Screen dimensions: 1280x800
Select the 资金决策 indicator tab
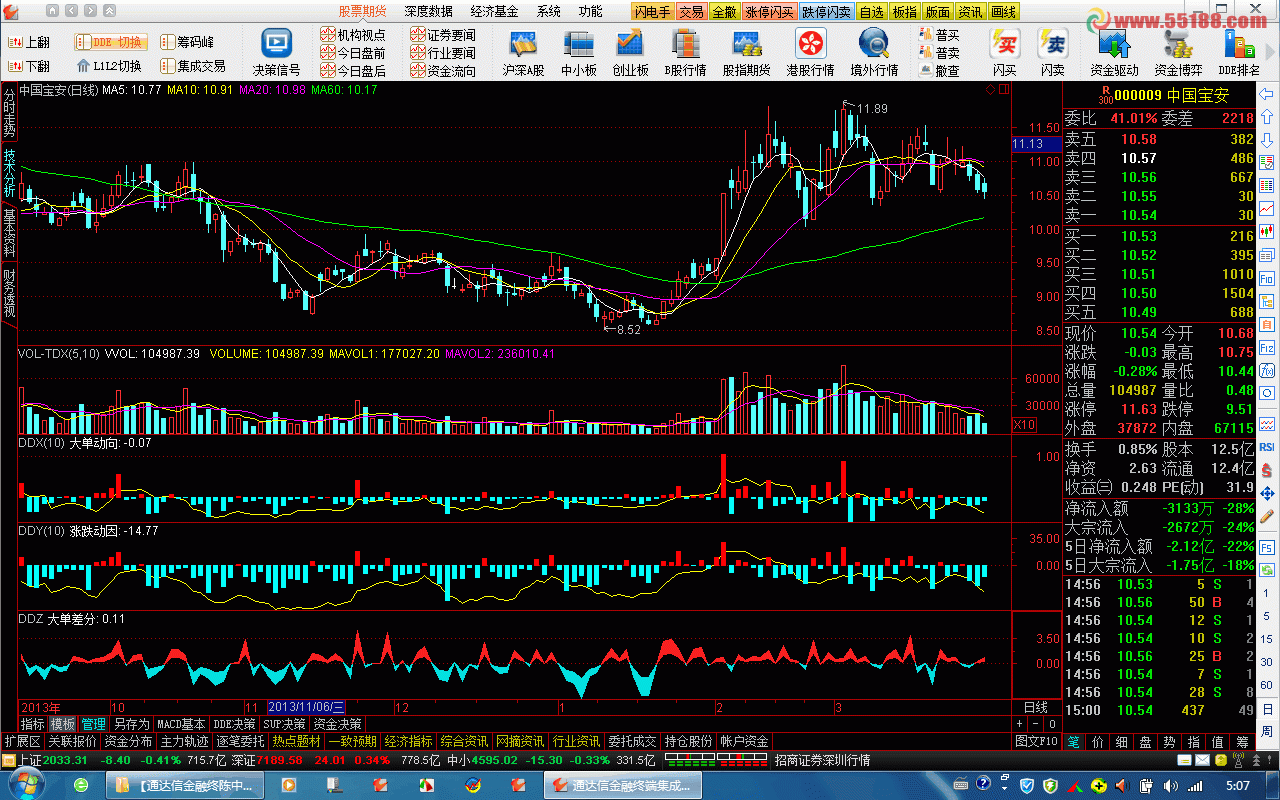pyautogui.click(x=337, y=723)
